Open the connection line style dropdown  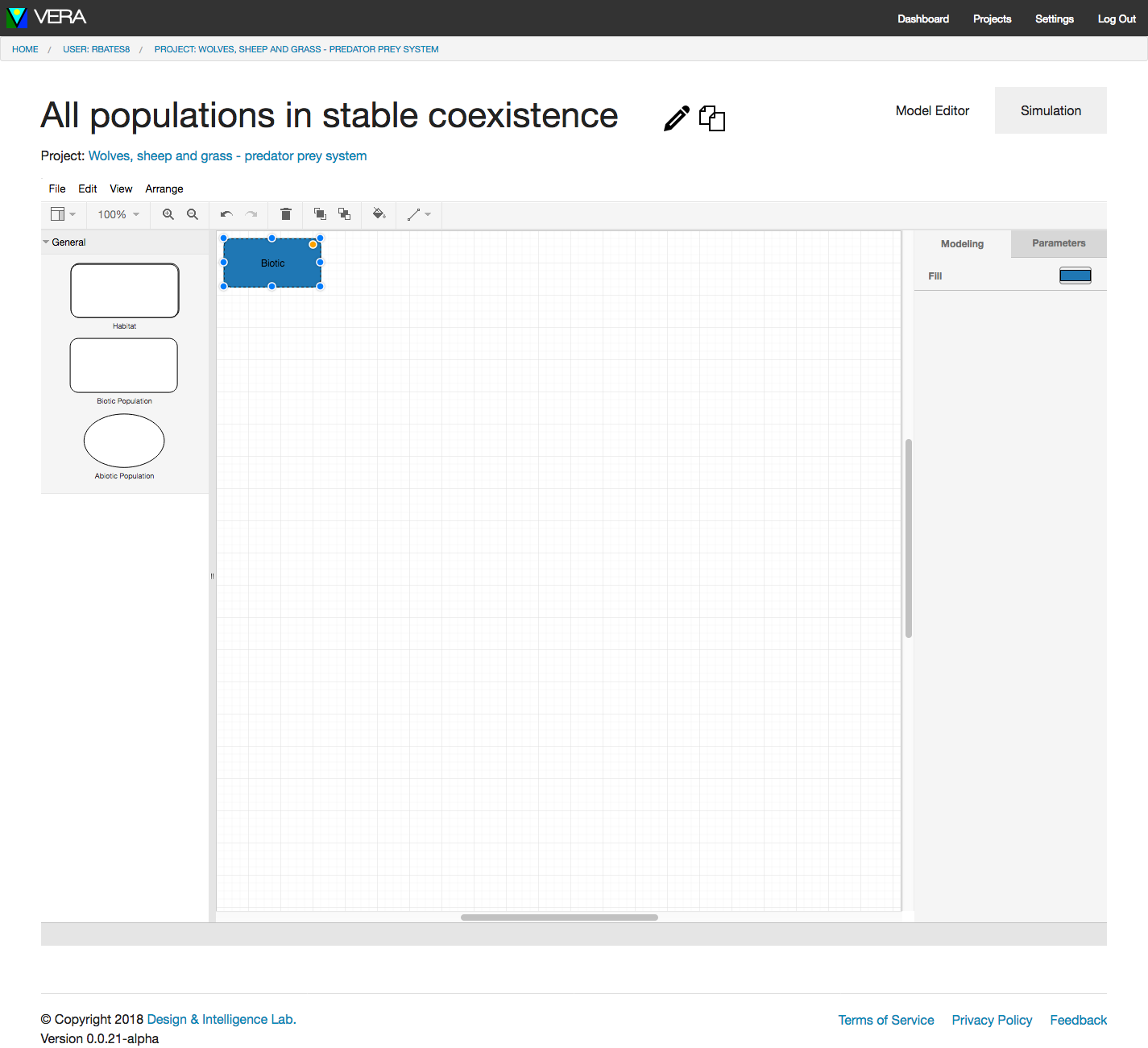click(x=419, y=214)
